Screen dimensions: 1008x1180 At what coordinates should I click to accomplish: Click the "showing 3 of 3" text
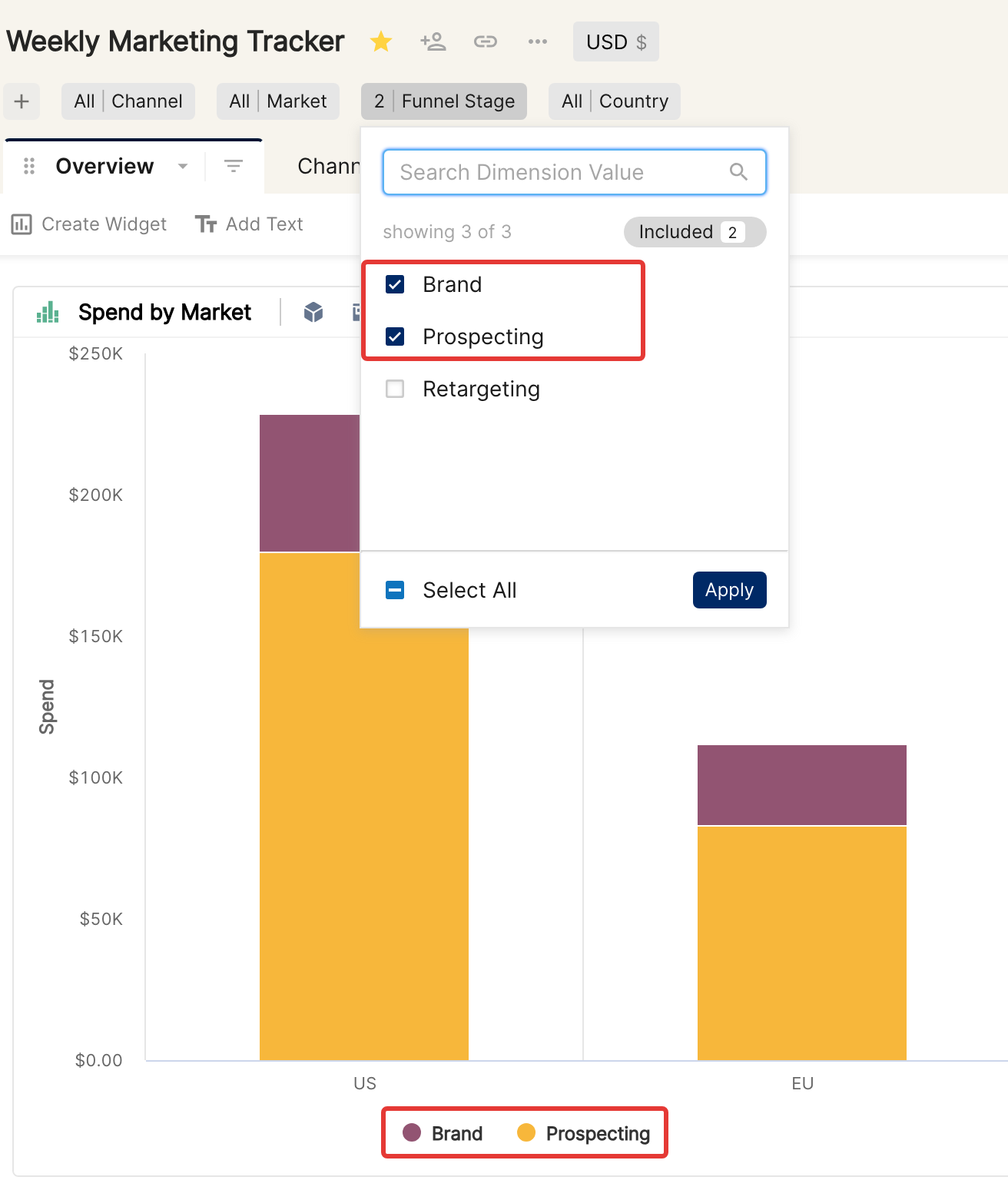pos(447,232)
